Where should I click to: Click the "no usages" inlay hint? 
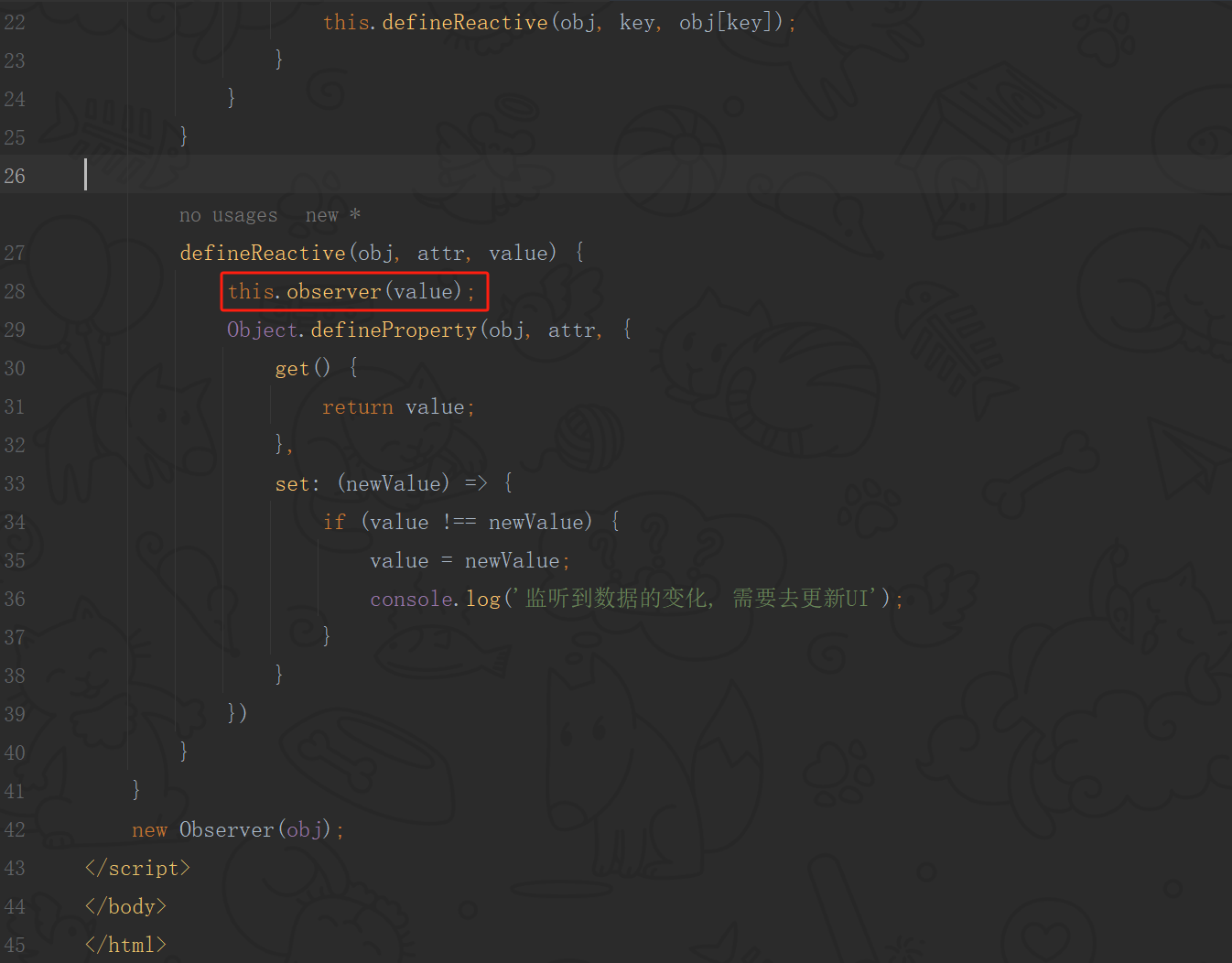(228, 215)
